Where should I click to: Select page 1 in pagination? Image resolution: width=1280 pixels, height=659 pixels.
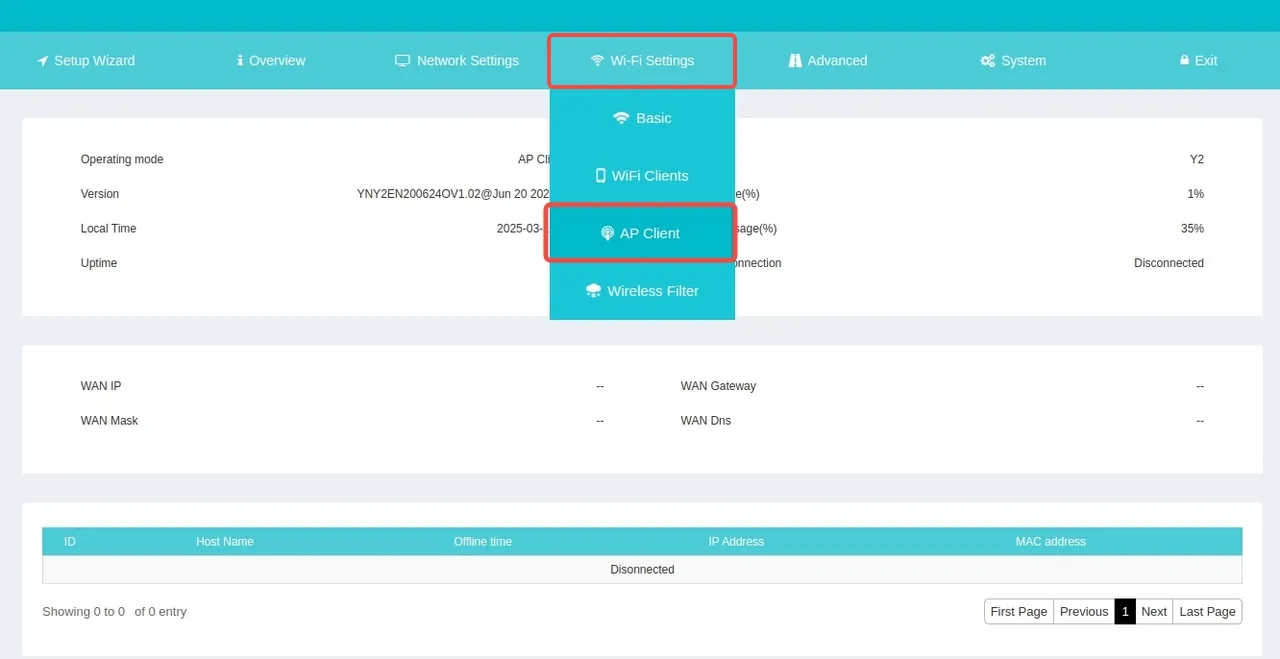(1125, 612)
